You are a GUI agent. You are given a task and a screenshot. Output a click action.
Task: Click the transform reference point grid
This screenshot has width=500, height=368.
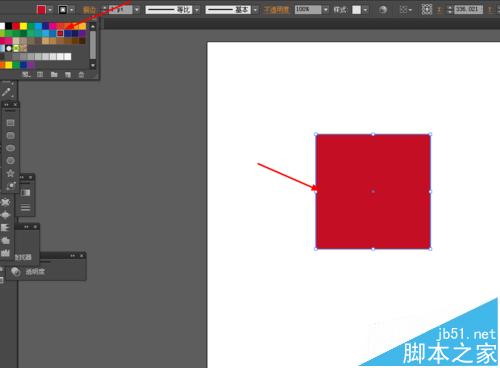point(427,10)
